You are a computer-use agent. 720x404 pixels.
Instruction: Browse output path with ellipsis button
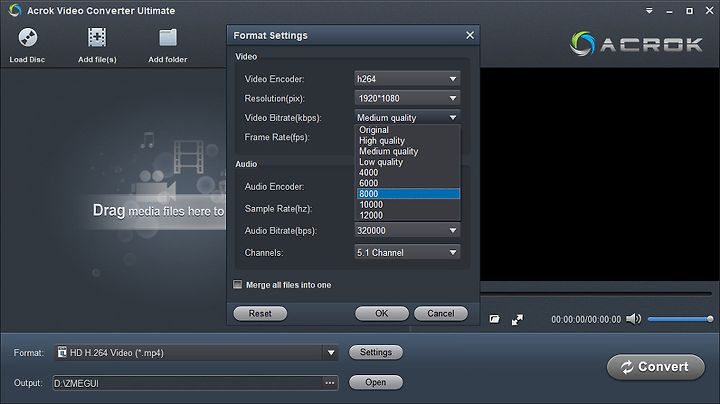(330, 383)
